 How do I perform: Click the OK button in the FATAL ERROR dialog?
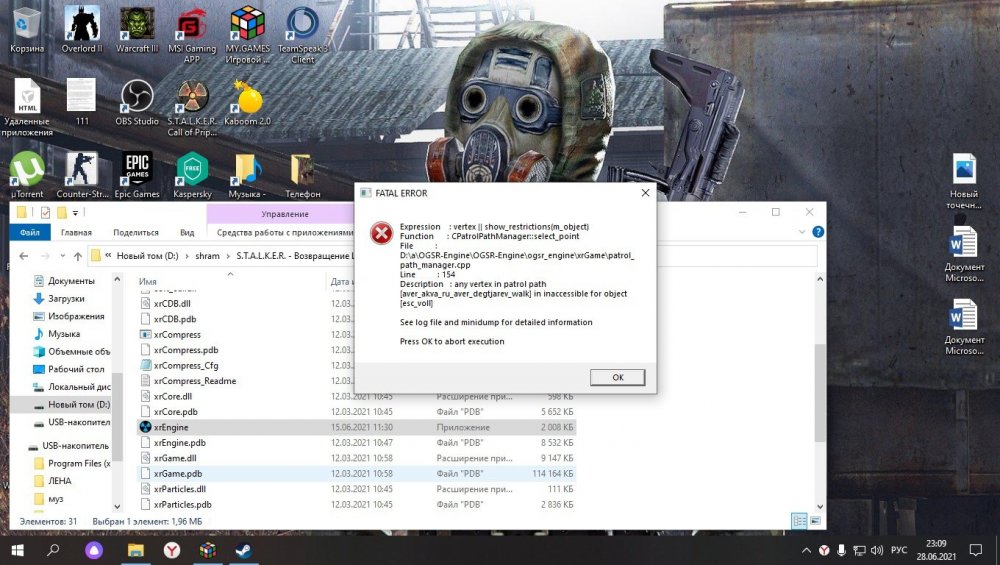click(x=617, y=377)
